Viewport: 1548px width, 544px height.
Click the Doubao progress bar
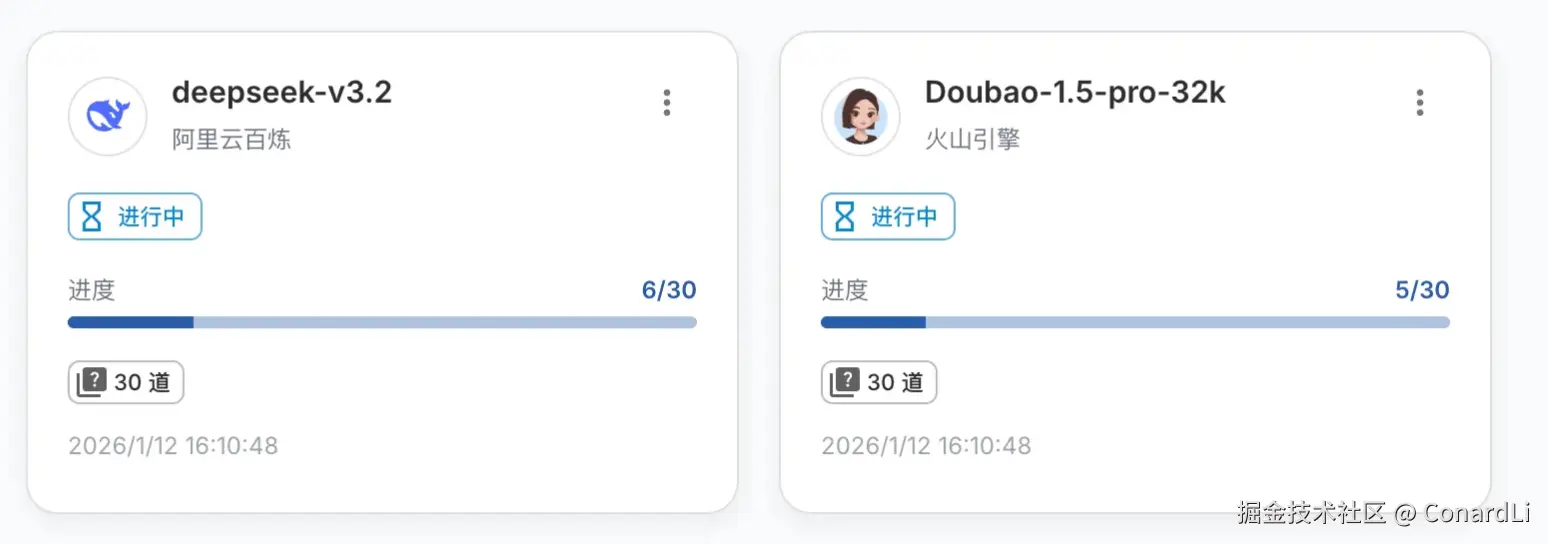[x=1135, y=322]
